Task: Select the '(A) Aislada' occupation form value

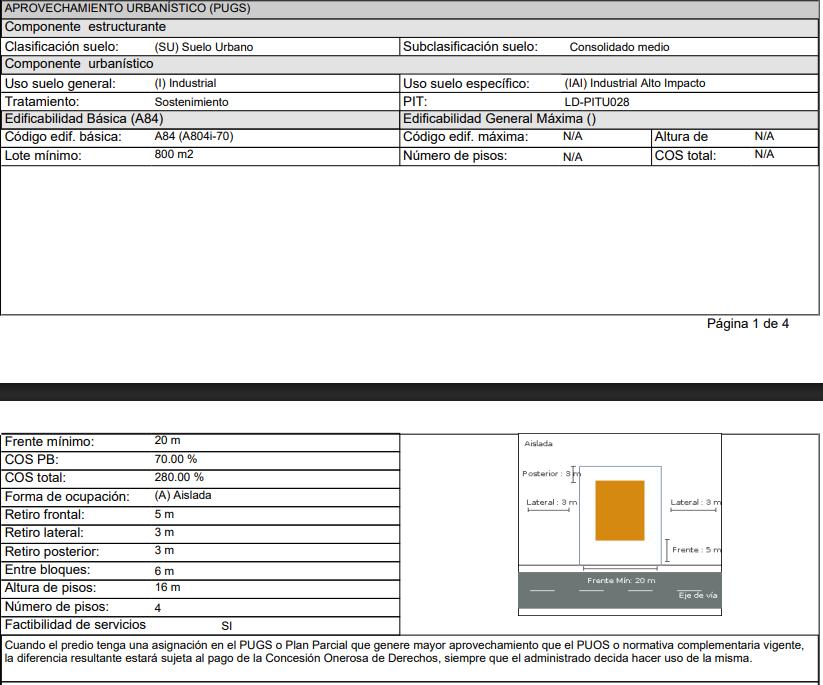Action: pos(182,496)
